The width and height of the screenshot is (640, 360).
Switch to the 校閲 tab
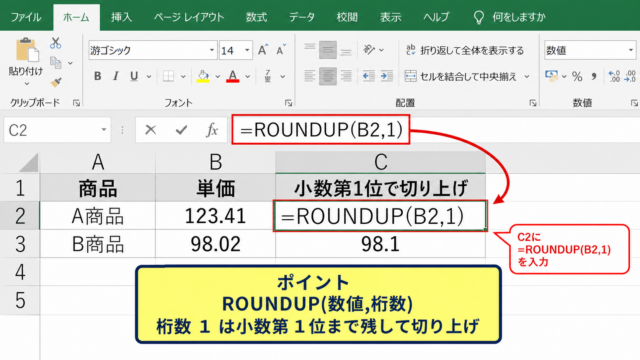347,17
